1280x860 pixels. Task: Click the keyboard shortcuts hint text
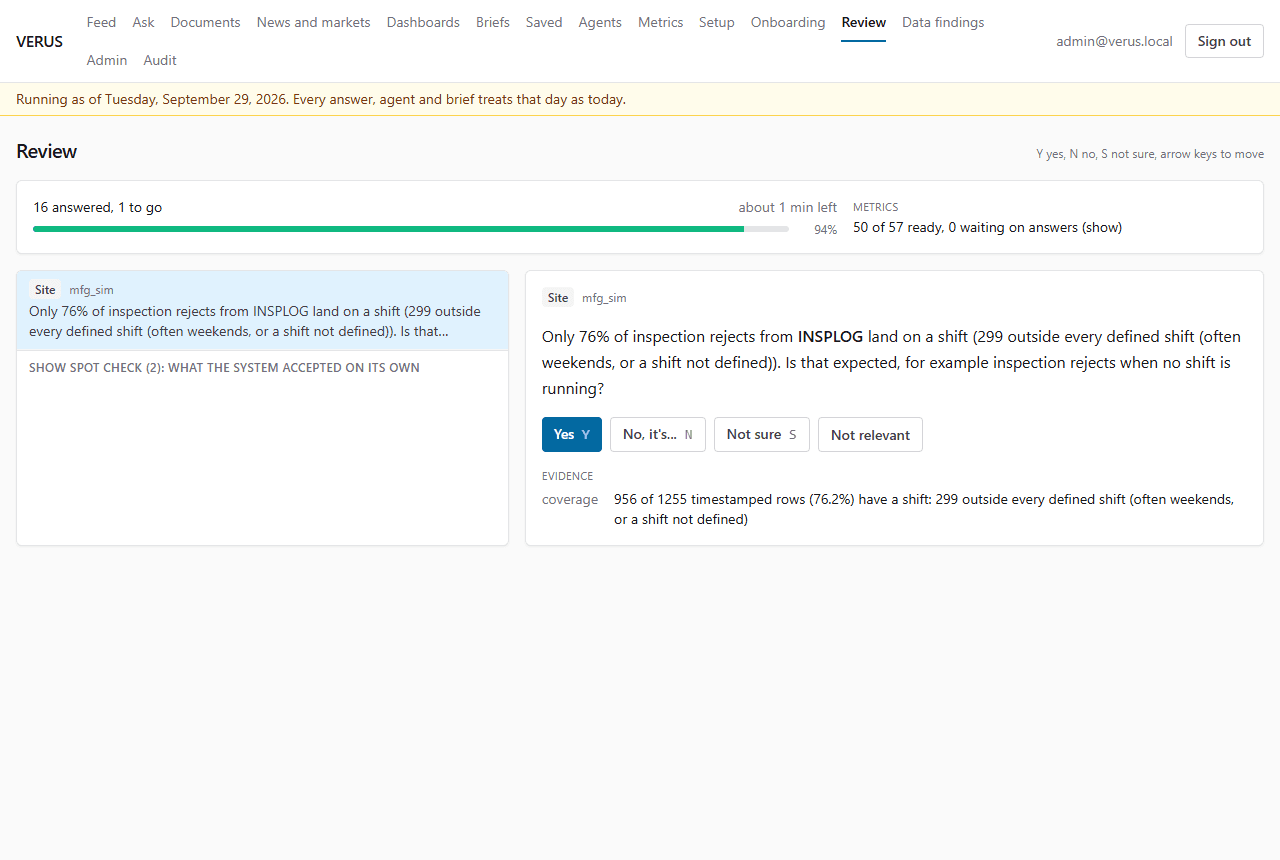click(1150, 154)
